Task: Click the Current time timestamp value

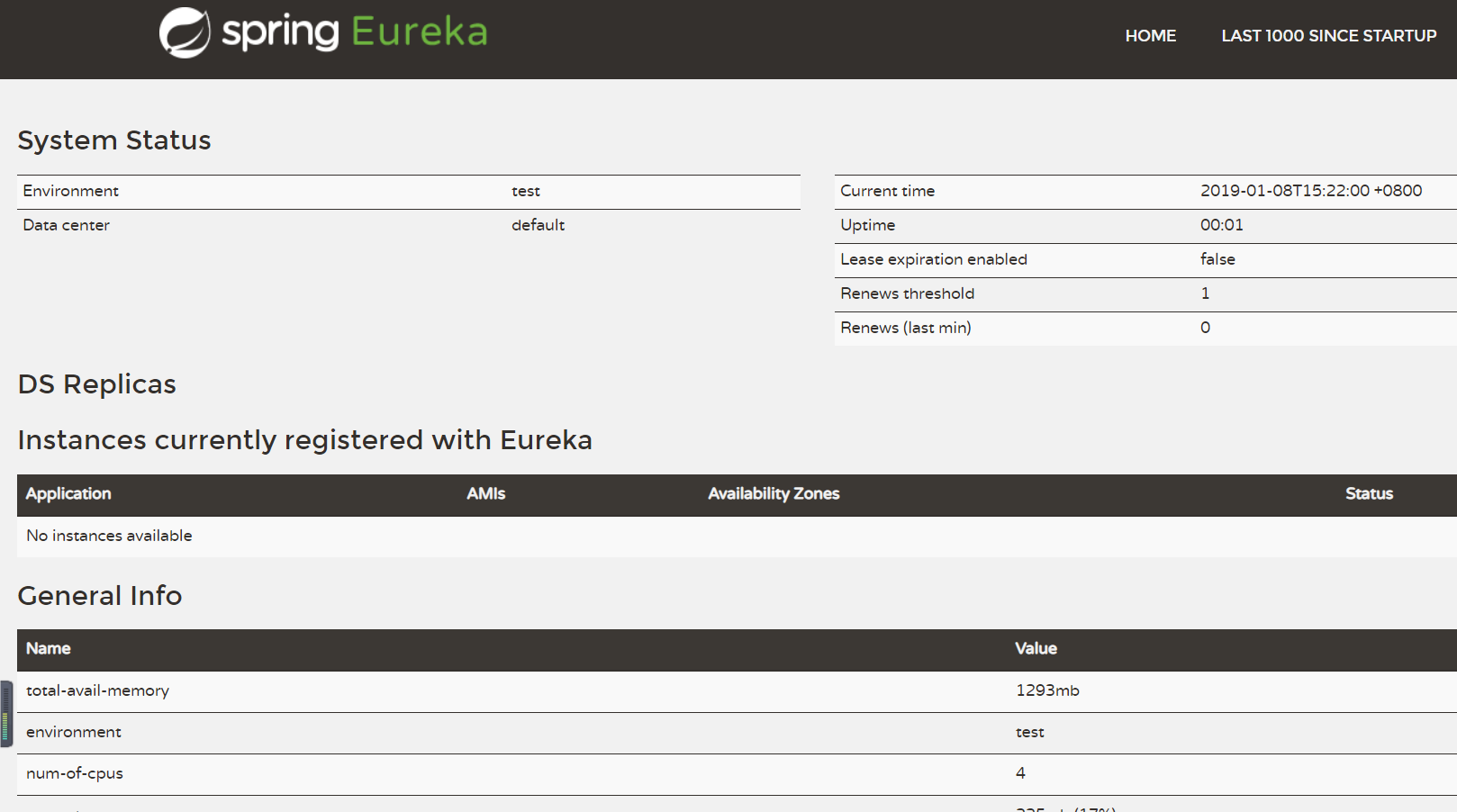Action: point(1310,191)
